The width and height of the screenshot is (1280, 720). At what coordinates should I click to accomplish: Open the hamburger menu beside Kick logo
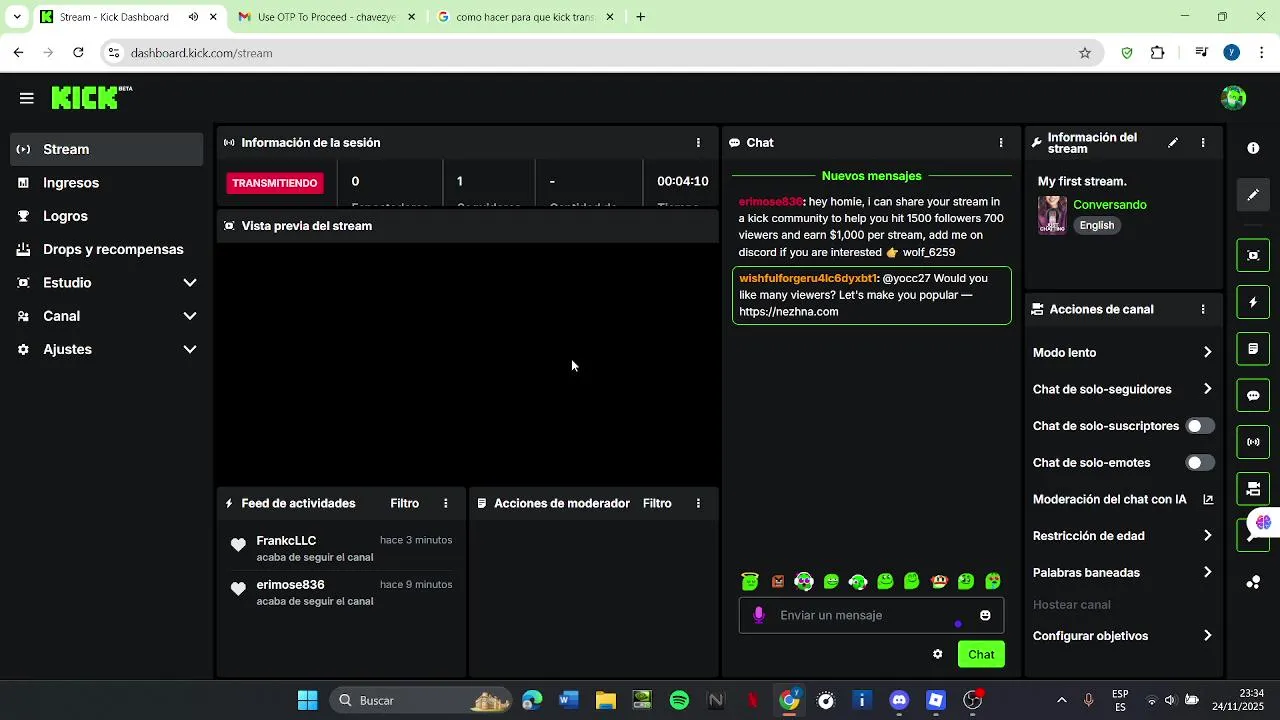27,98
